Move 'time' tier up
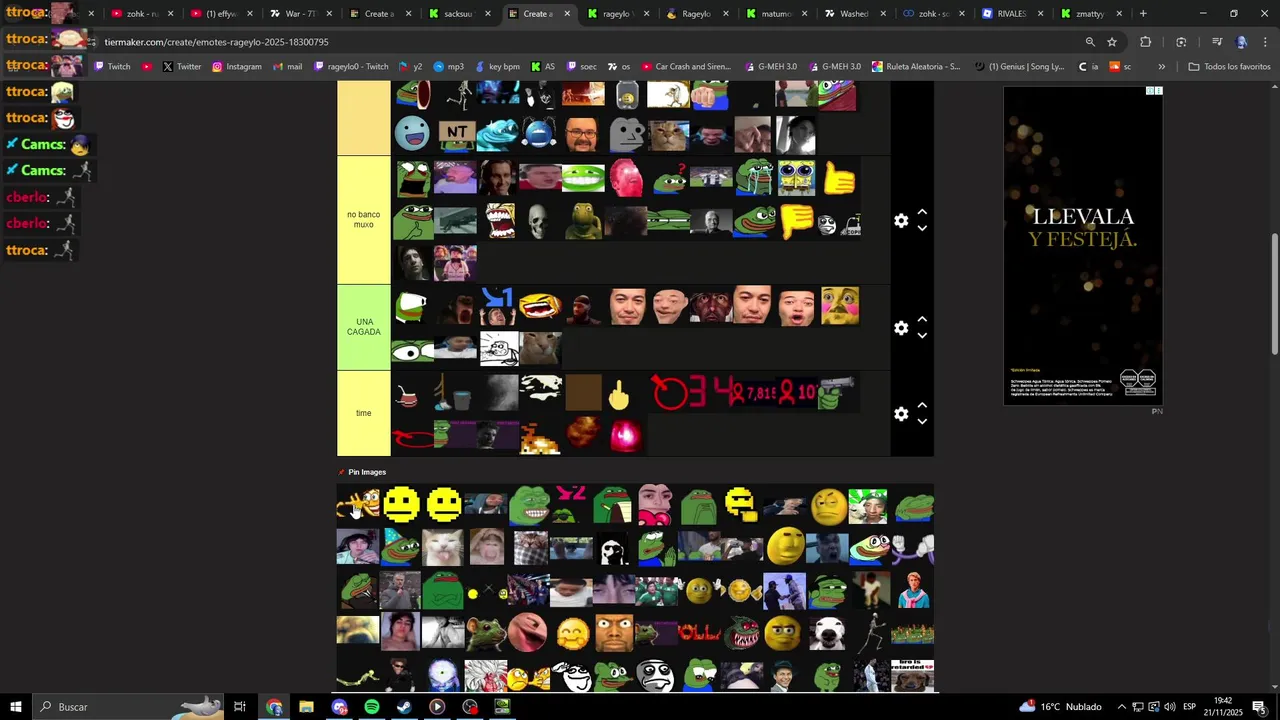 click(922, 406)
